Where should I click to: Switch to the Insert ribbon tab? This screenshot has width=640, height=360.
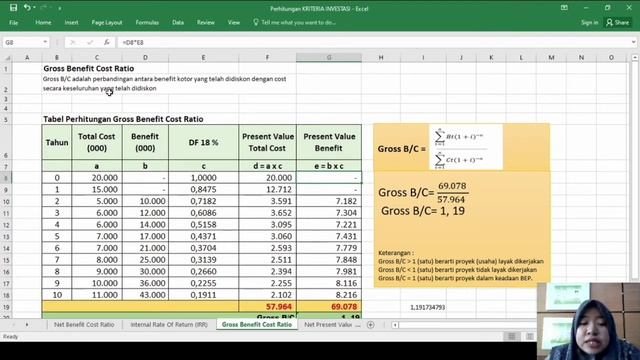71,22
